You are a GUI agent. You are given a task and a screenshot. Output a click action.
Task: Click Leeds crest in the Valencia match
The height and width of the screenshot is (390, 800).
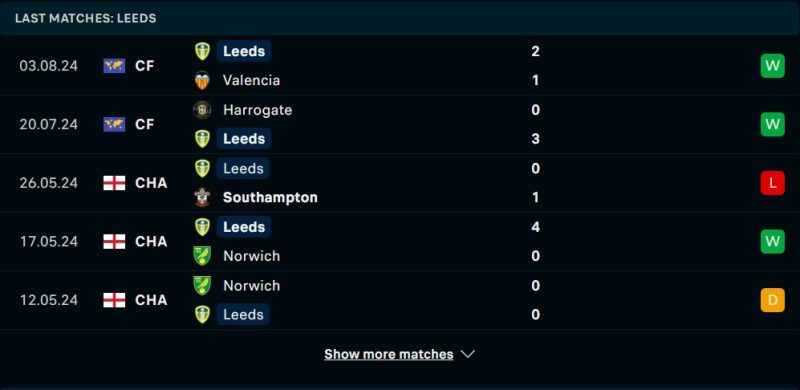203,51
